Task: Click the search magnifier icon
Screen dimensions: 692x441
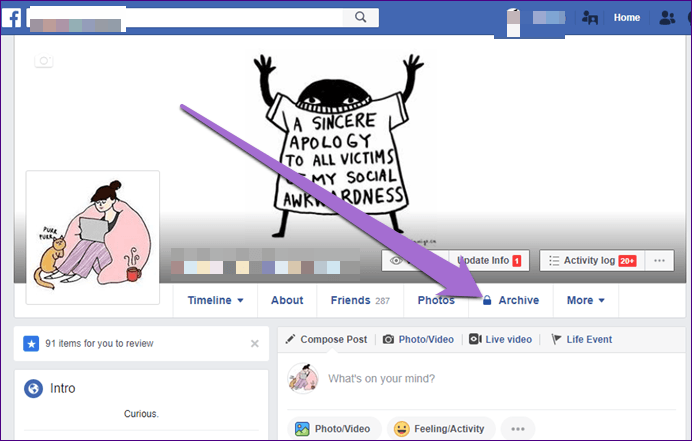Action: [x=361, y=17]
